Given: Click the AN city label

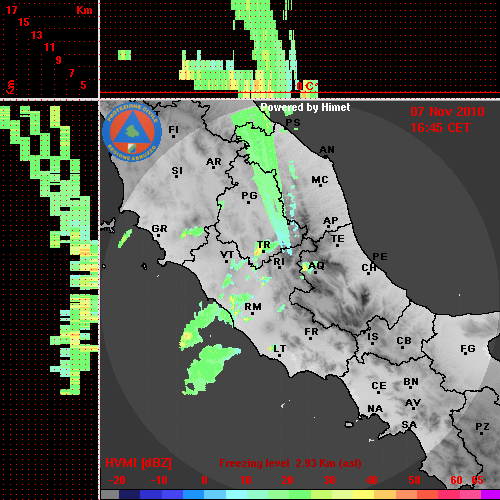Looking at the screenshot, I should point(327,150).
